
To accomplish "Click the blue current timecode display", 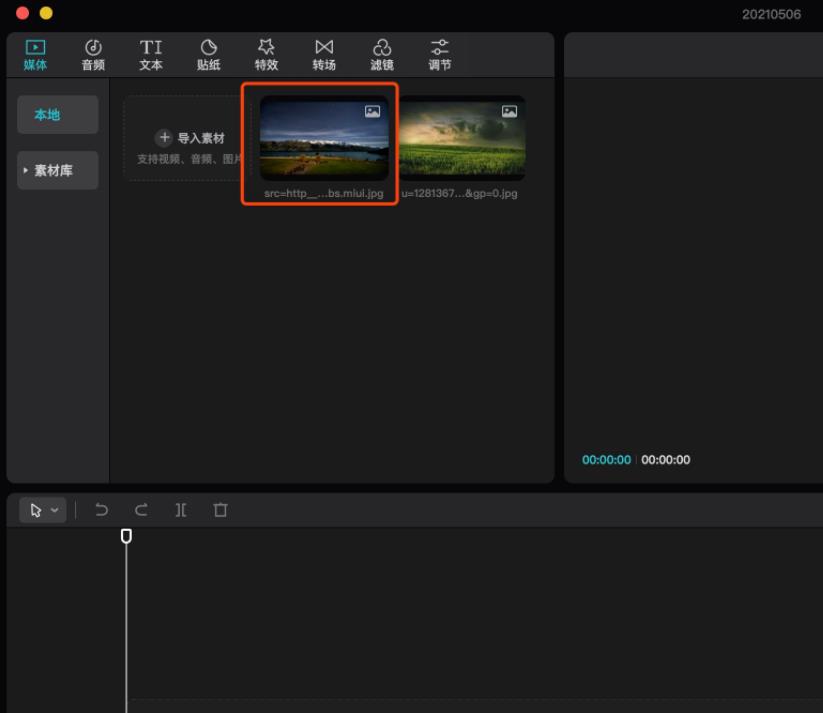I will (x=606, y=460).
